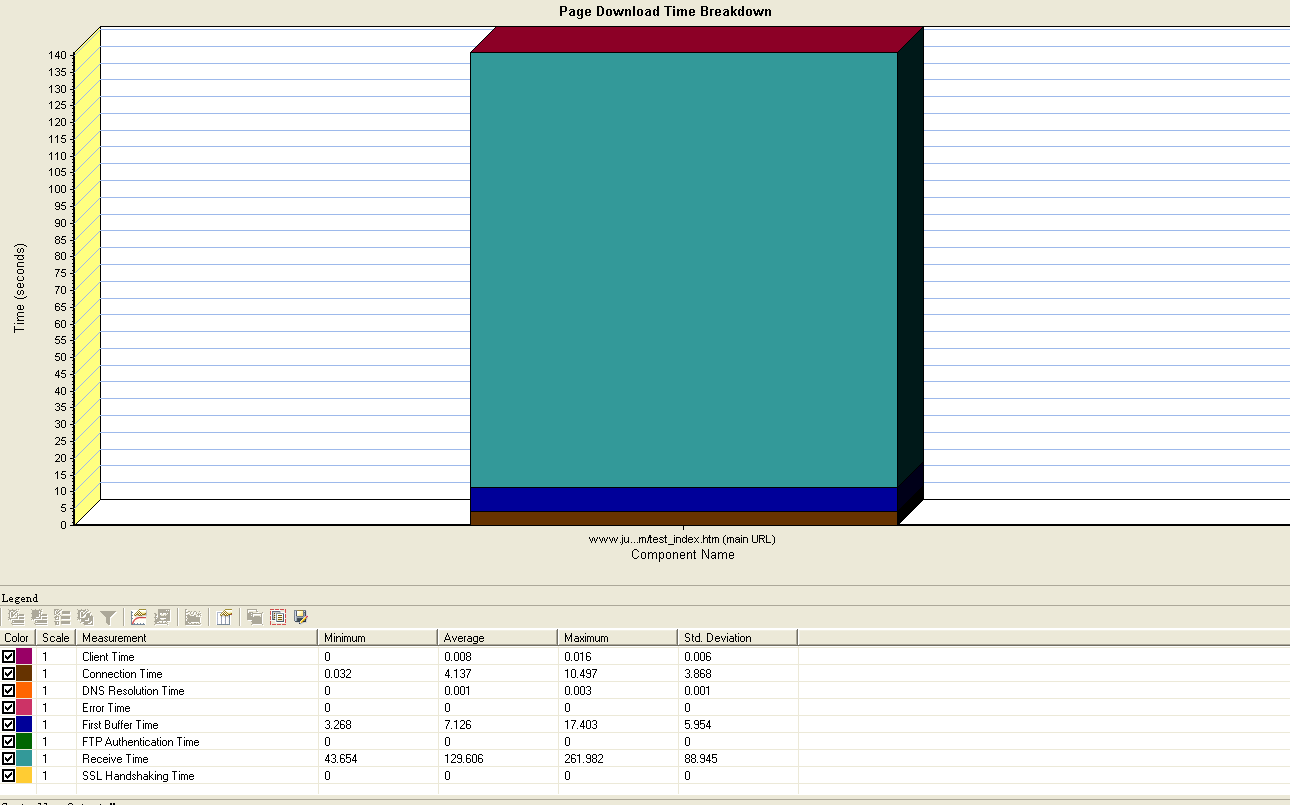Image resolution: width=1290 pixels, height=805 pixels.
Task: Click Receive Time deviation value 88.945
Action: pyautogui.click(x=699, y=758)
